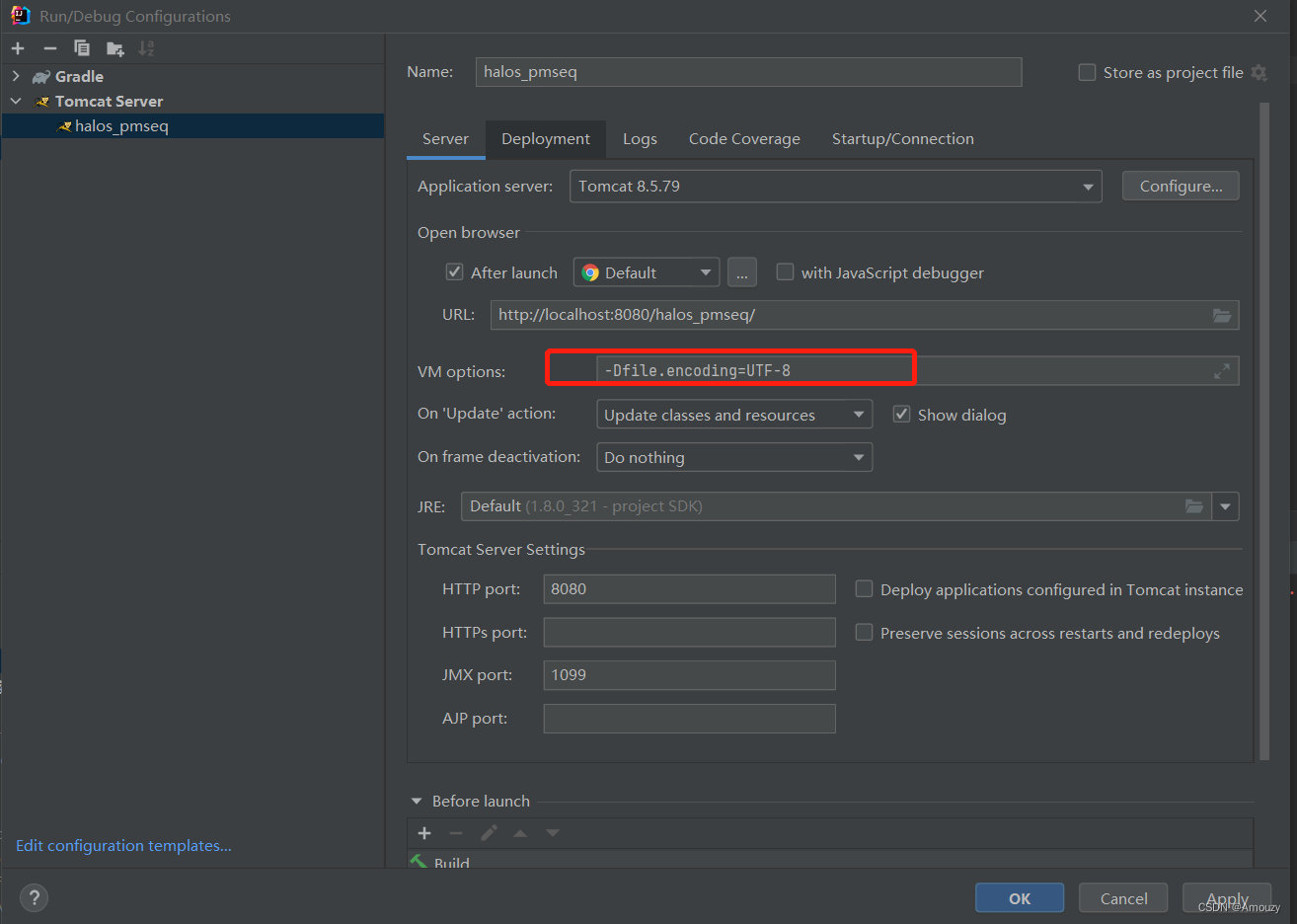Click the Name input field

coord(748,72)
